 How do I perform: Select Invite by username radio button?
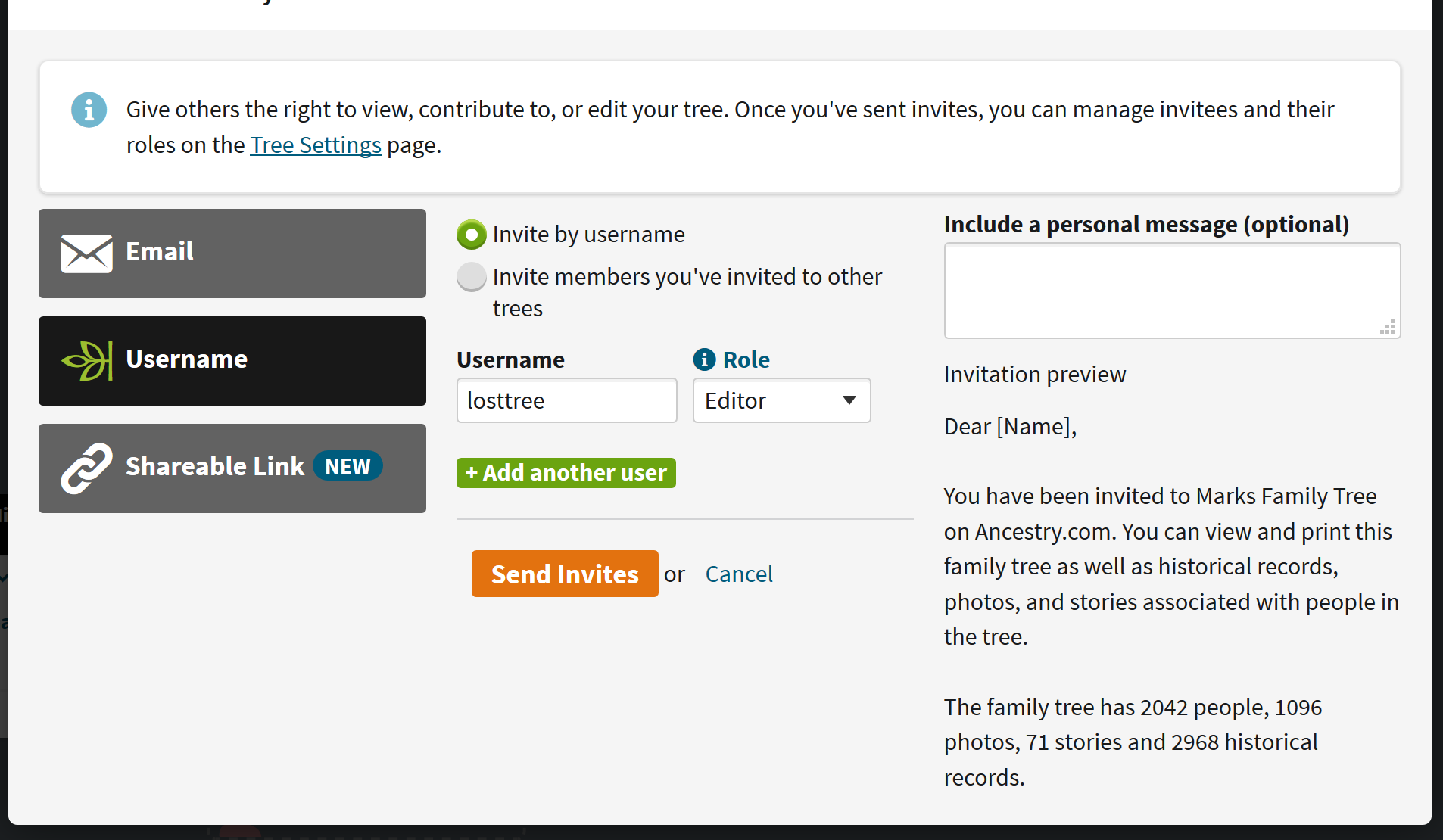[x=472, y=235]
